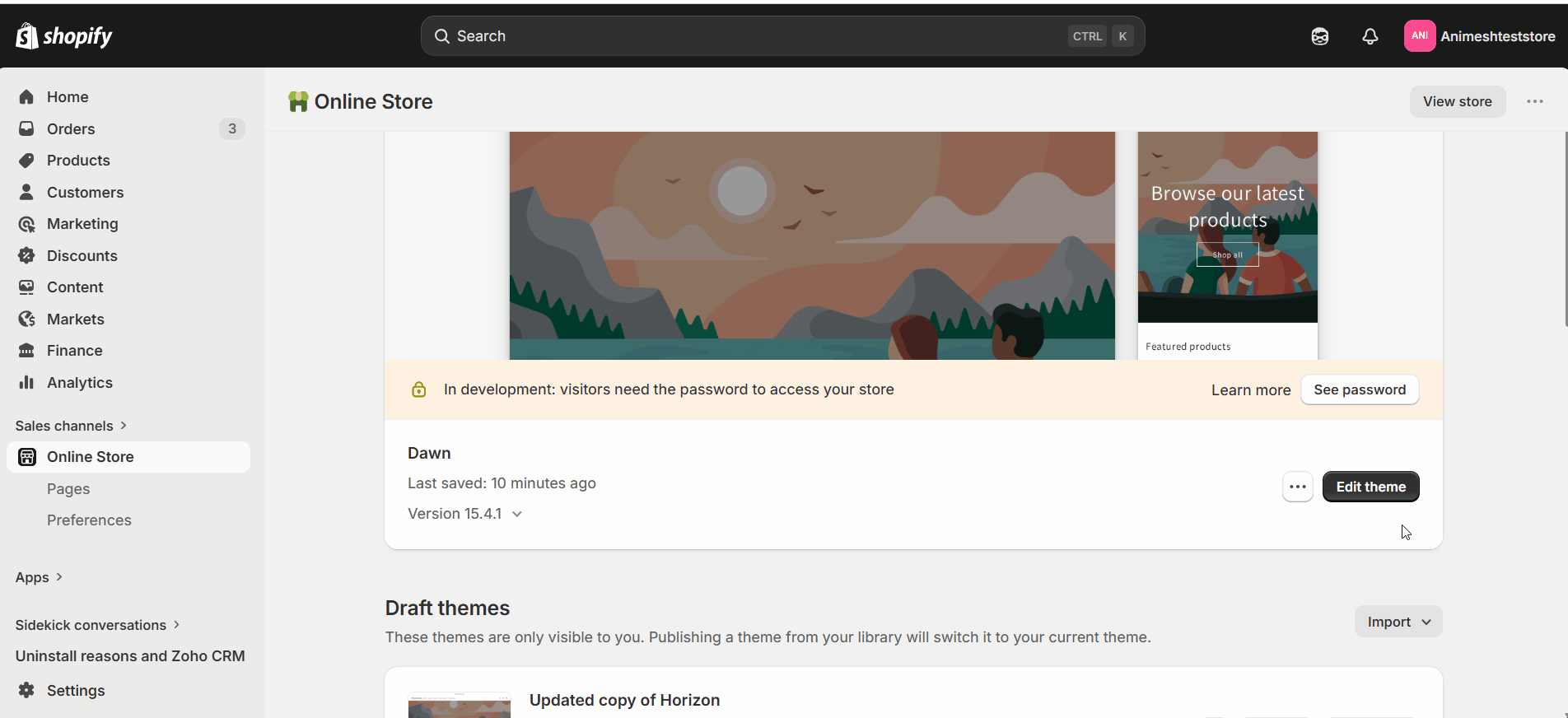Open the Discounts menu item

[128, 255]
